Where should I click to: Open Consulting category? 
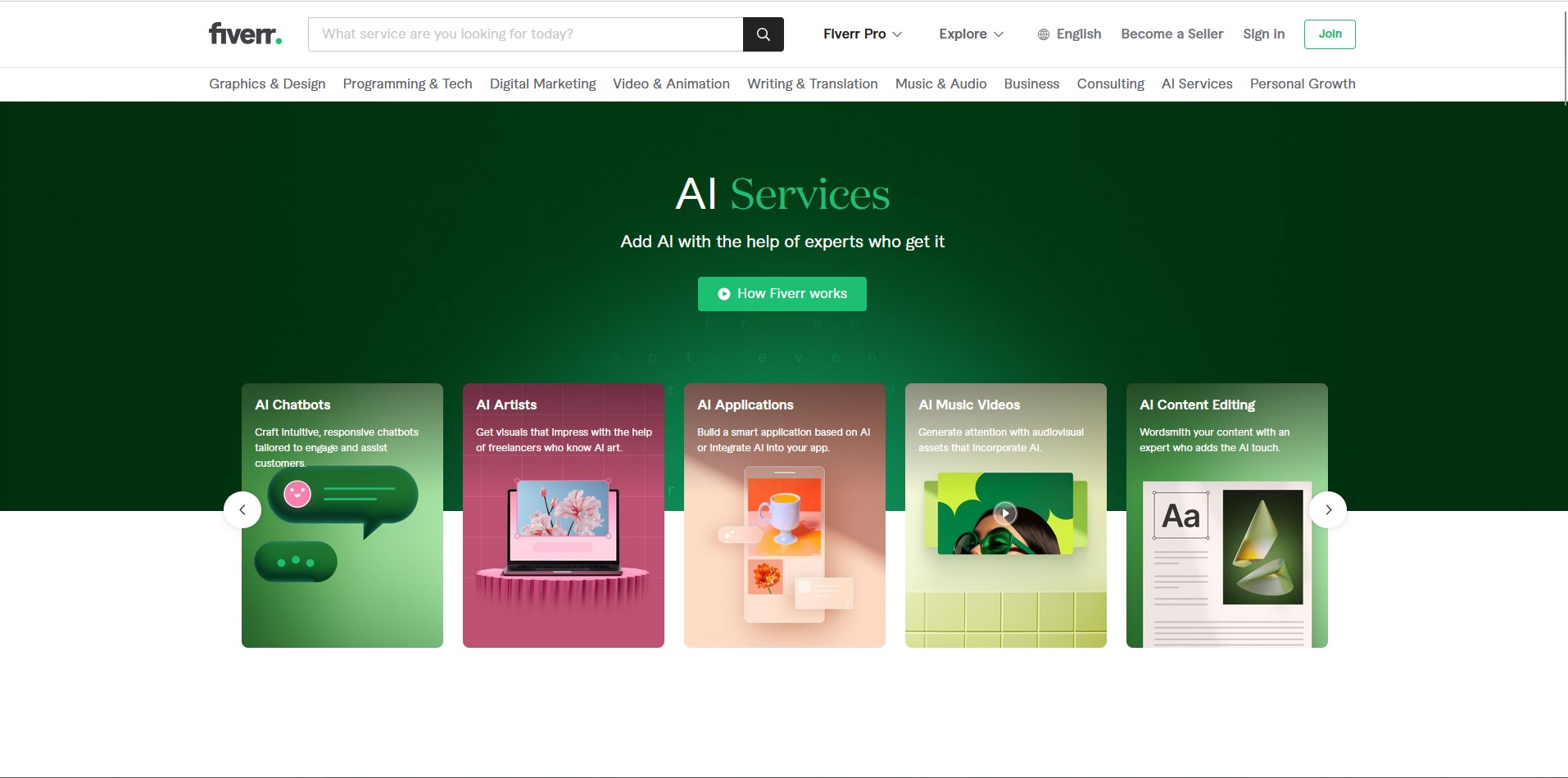[x=1110, y=84]
